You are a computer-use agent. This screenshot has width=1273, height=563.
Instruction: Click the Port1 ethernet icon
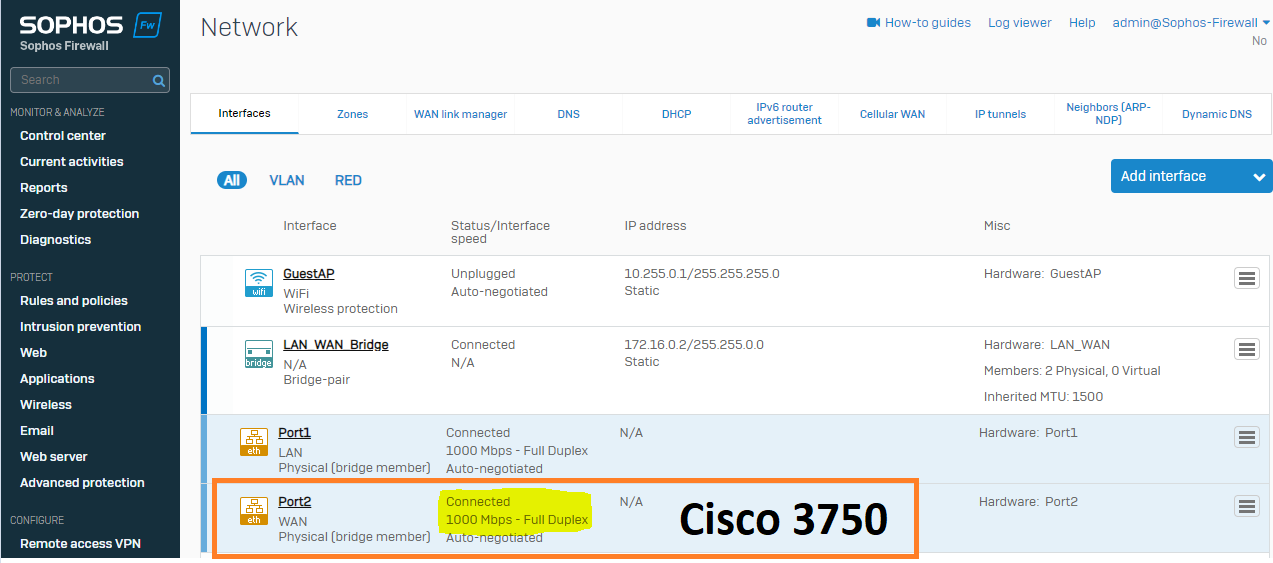tap(254, 442)
